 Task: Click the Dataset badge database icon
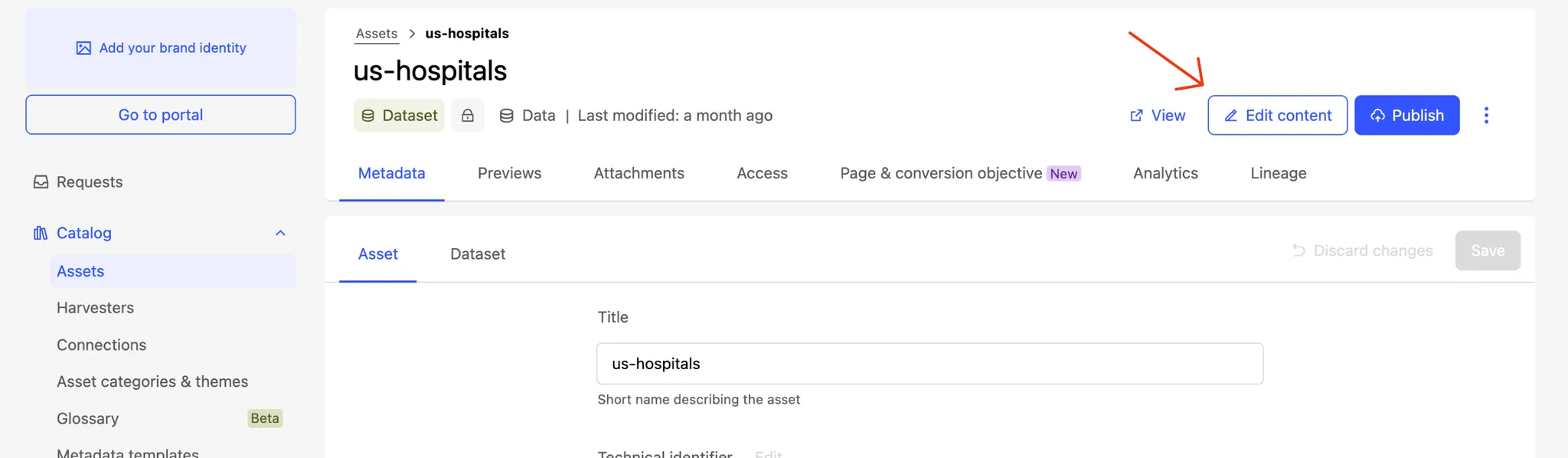click(x=368, y=116)
